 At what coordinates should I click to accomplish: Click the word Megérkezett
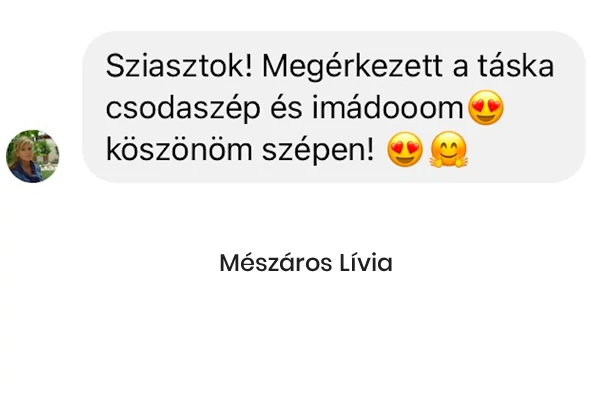click(x=352, y=67)
